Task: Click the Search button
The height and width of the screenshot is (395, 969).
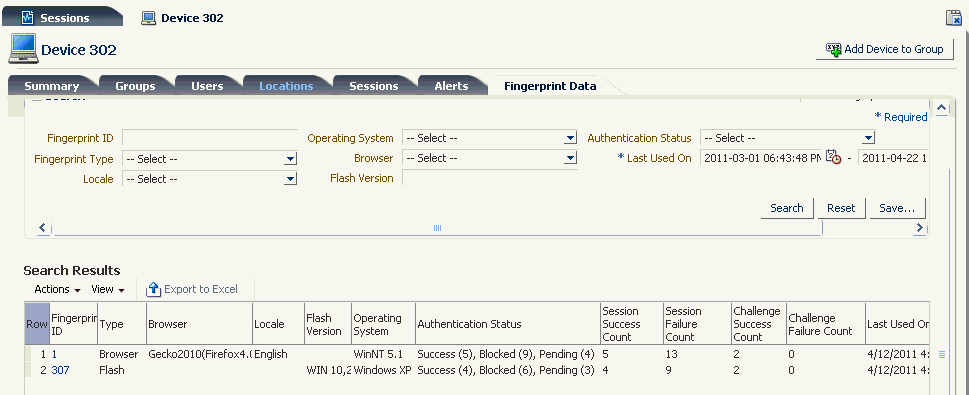Action: 787,208
